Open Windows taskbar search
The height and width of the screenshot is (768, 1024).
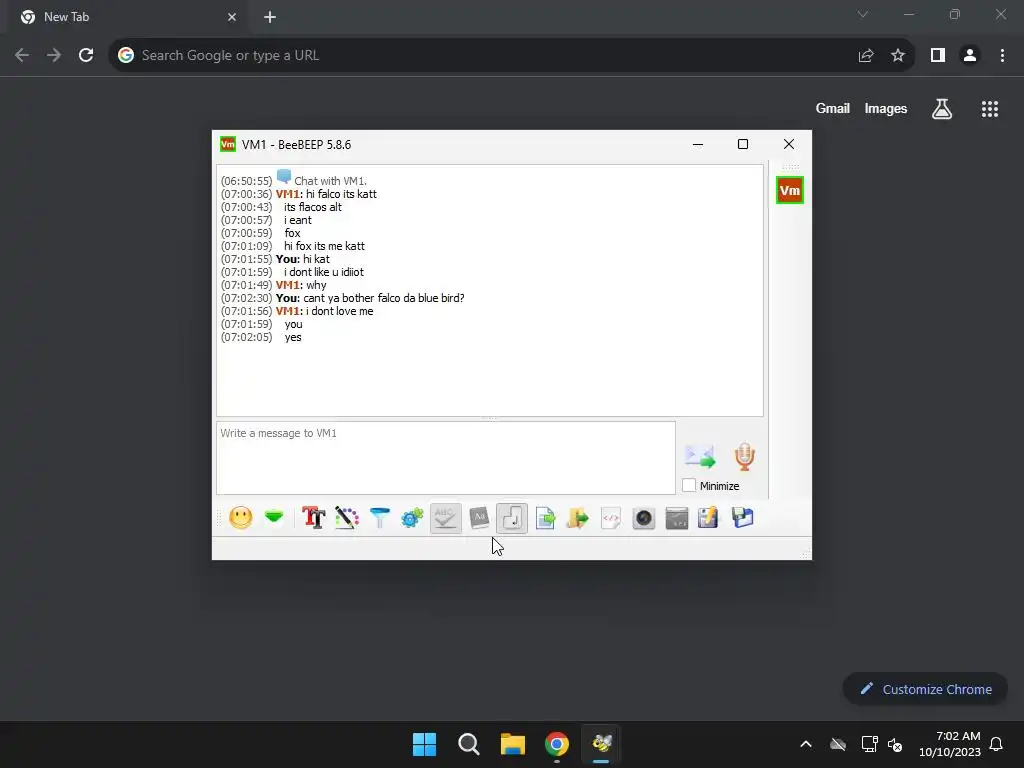469,744
